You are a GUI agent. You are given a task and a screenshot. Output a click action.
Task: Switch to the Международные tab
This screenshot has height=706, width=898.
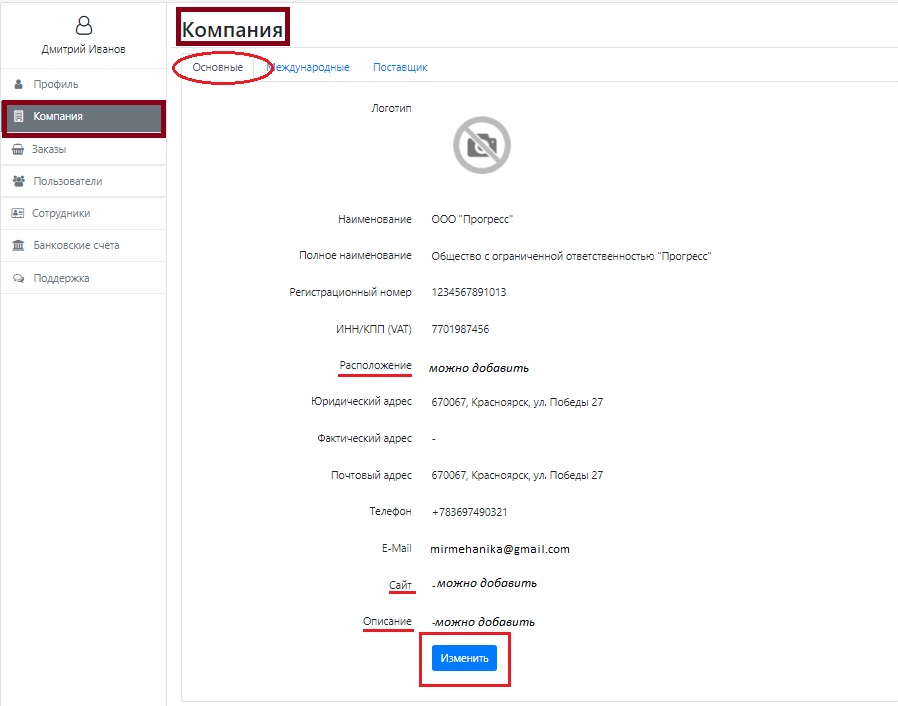pyautogui.click(x=309, y=68)
